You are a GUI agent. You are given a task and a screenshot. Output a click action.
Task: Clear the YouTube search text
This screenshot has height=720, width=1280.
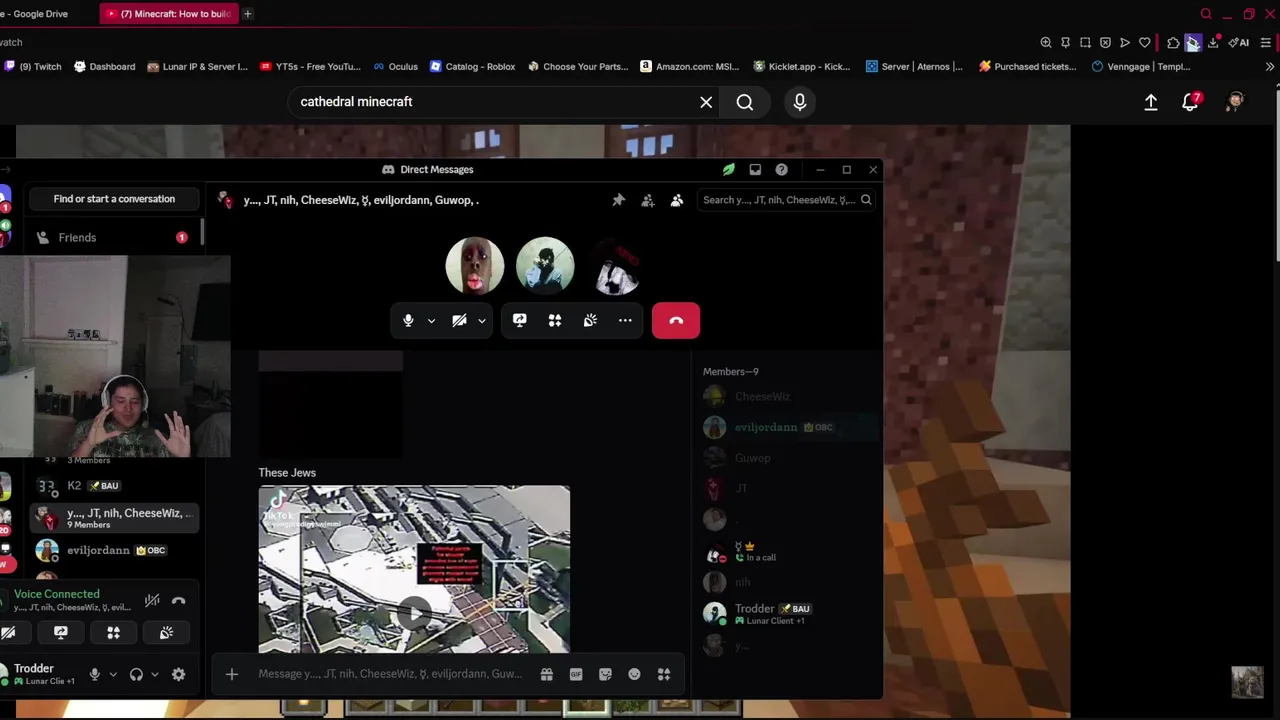[x=706, y=102]
